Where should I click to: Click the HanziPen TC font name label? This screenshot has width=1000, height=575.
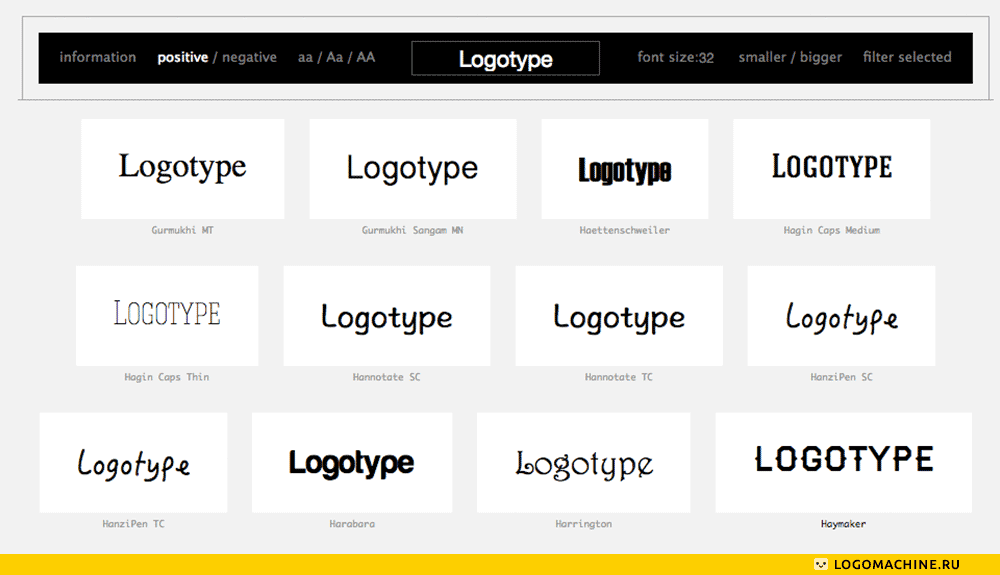click(133, 523)
